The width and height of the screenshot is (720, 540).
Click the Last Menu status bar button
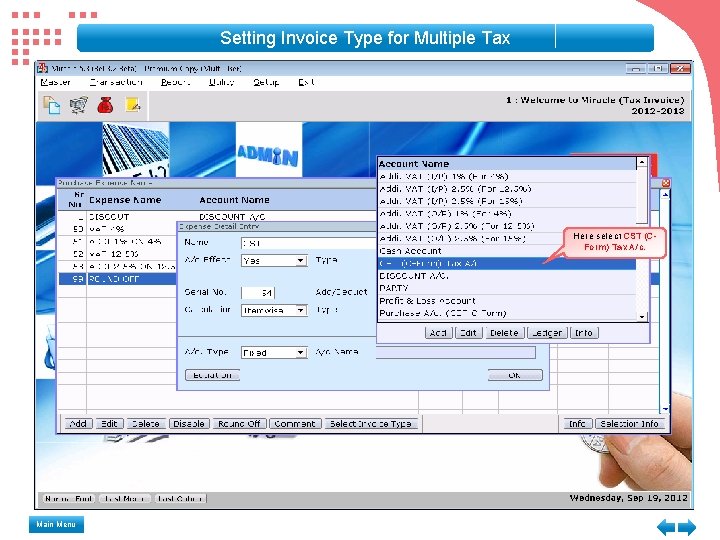click(x=124, y=499)
